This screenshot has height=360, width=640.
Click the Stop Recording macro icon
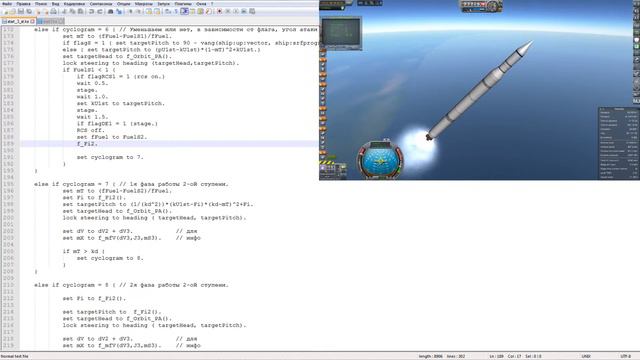click(227, 11)
